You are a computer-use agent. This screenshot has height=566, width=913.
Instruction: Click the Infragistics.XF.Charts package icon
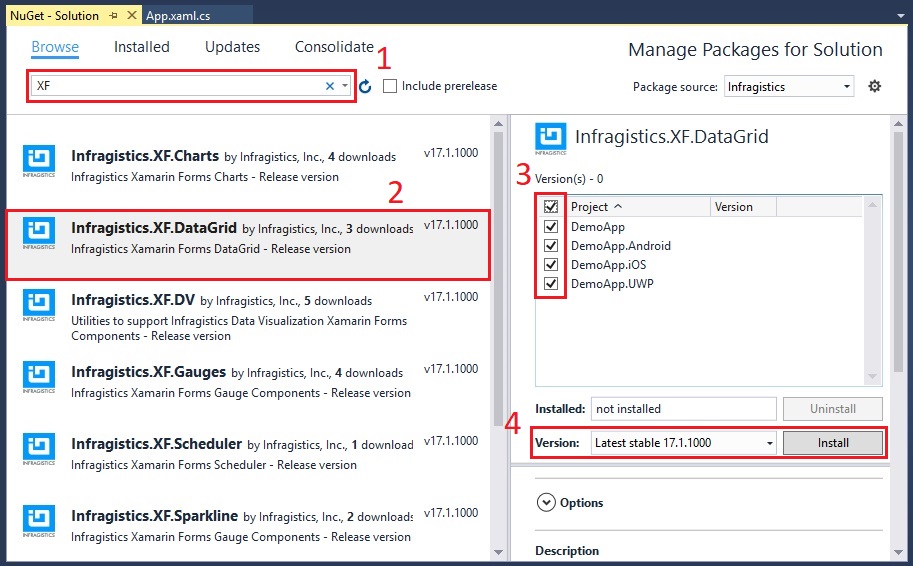click(x=39, y=161)
